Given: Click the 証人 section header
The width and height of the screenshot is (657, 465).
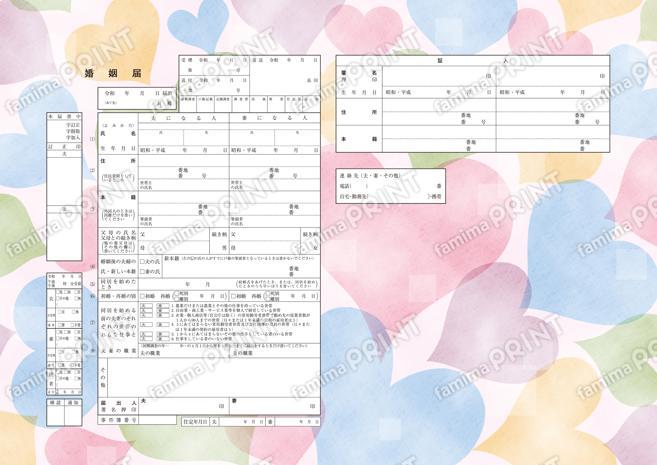Looking at the screenshot, I should click(473, 61).
